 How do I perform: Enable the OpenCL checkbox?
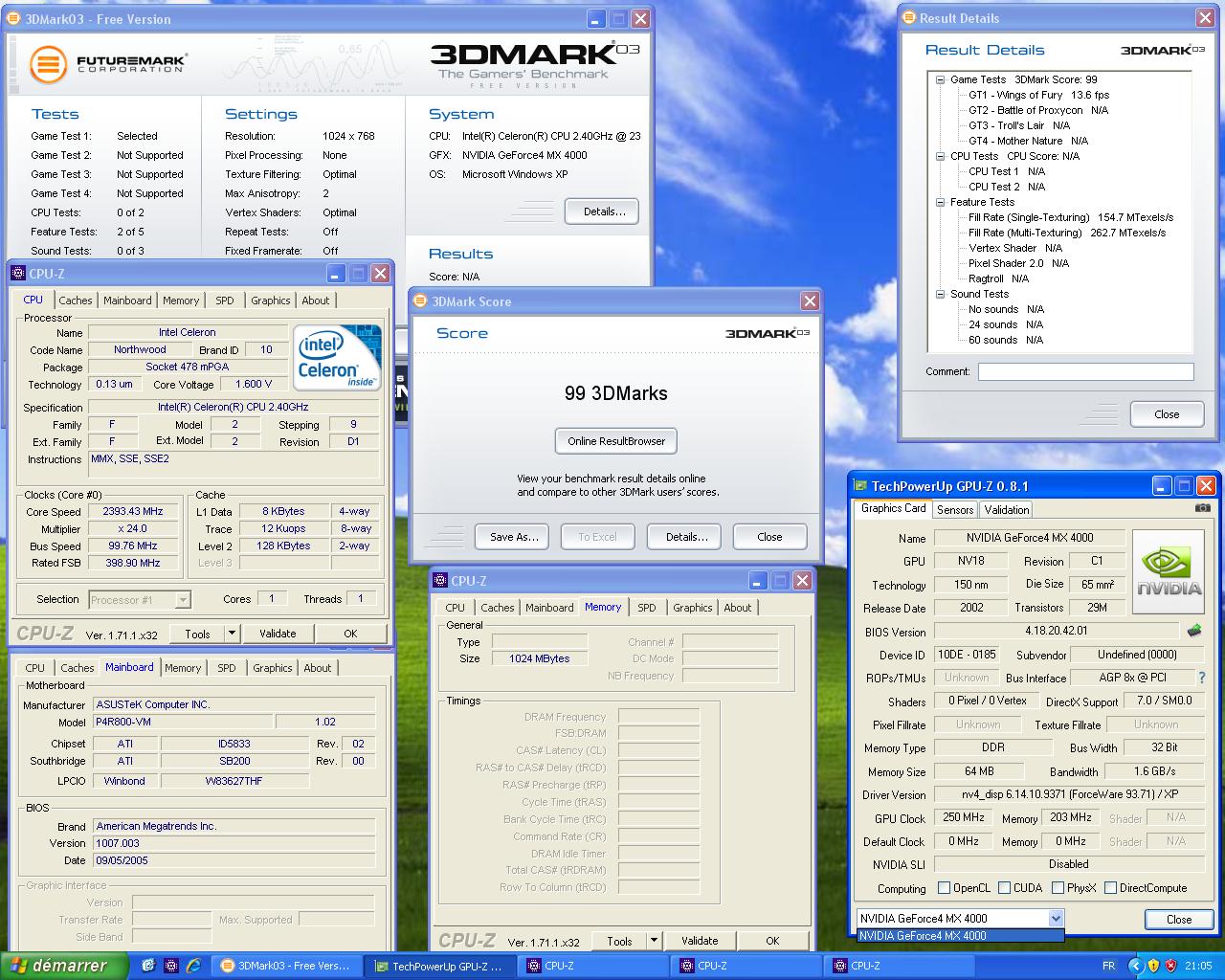[944, 888]
